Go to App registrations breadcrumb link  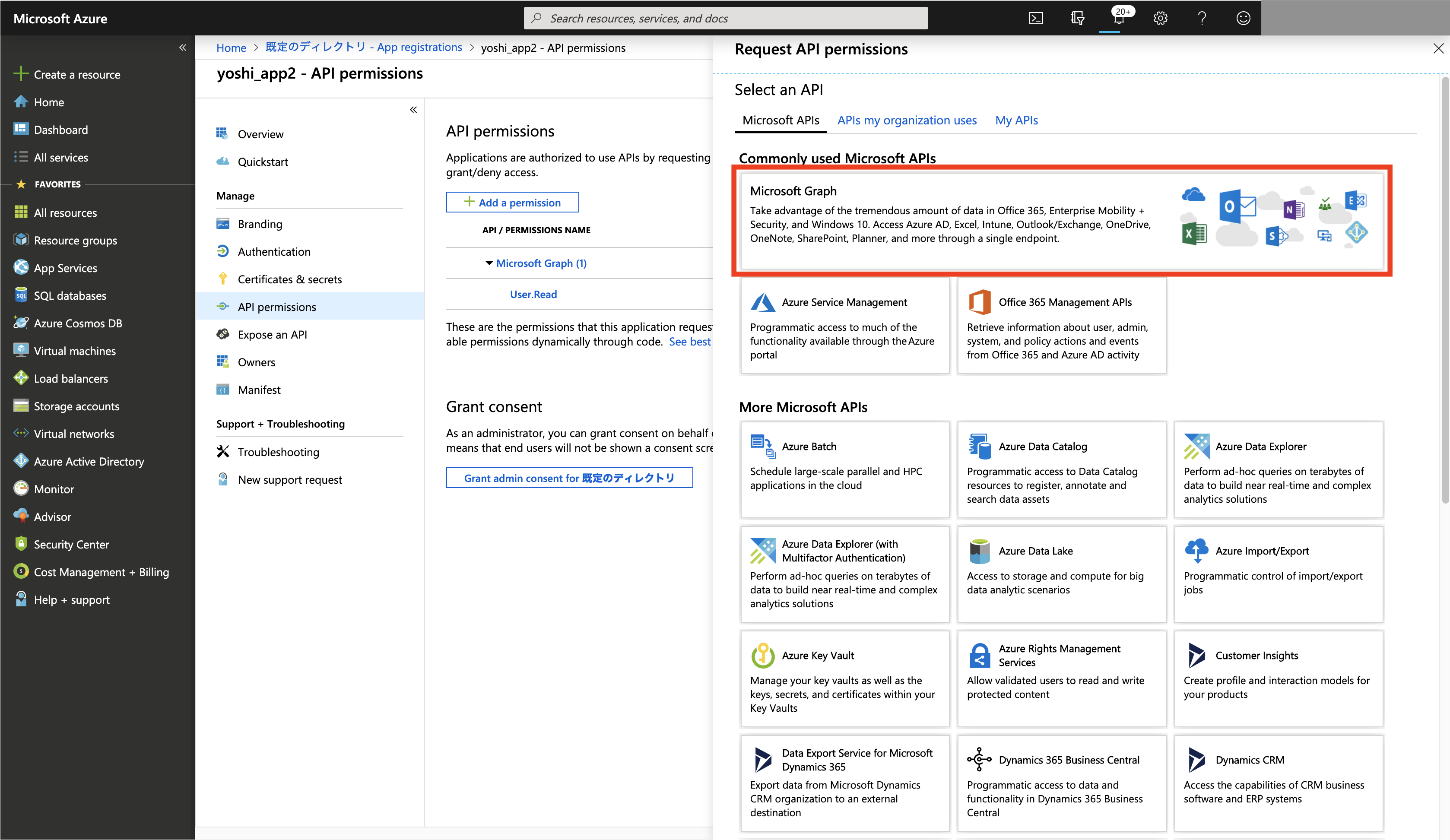(x=364, y=47)
